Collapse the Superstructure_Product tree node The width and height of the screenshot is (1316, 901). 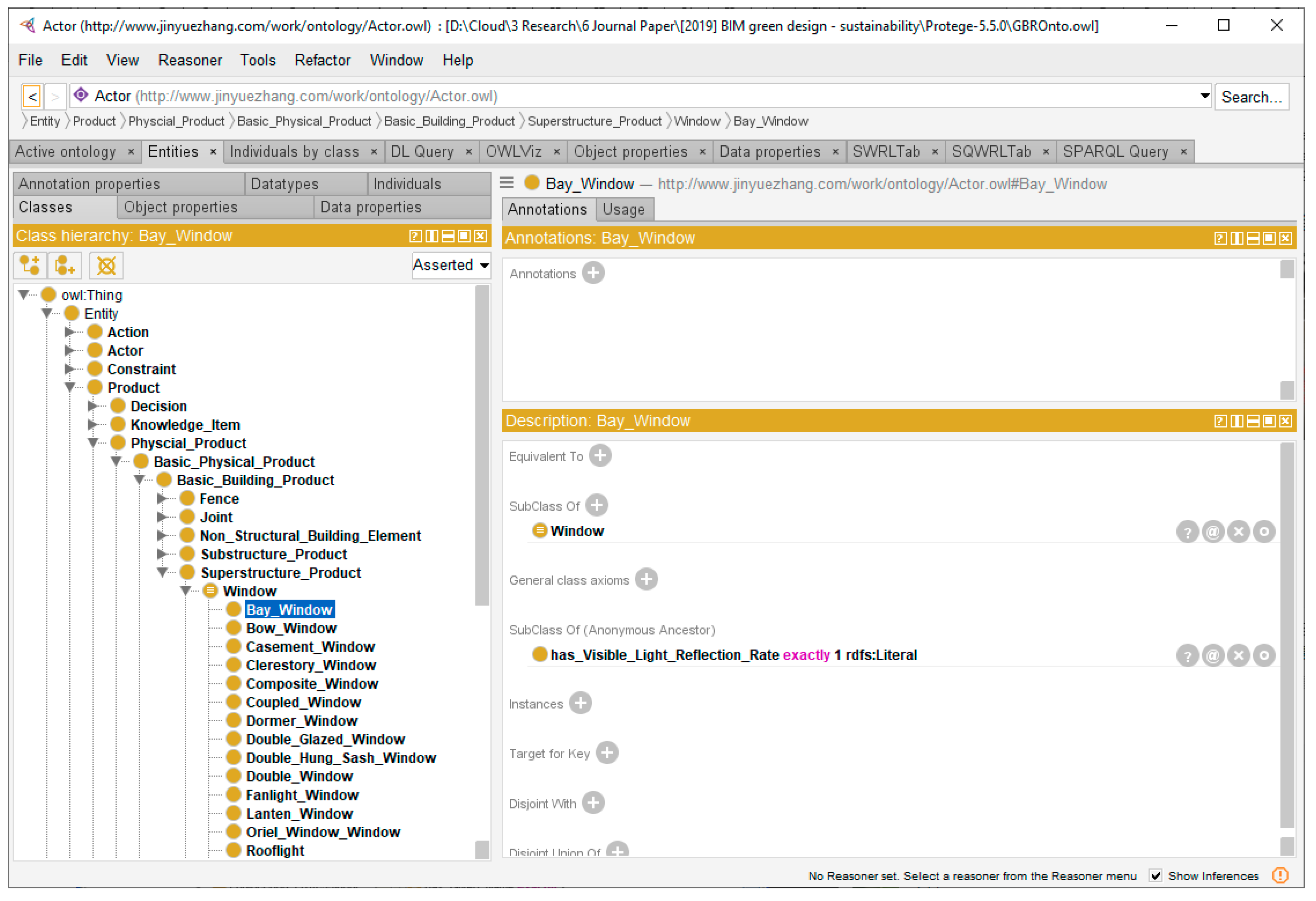tap(163, 573)
